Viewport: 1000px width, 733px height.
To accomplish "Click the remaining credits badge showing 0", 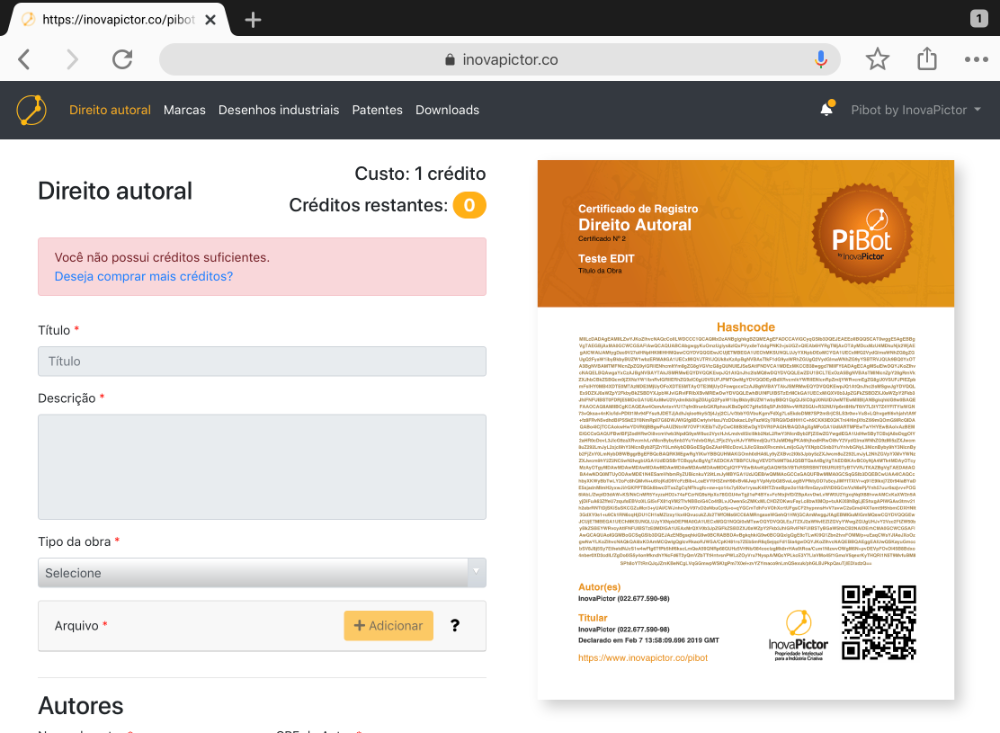I will pos(469,205).
